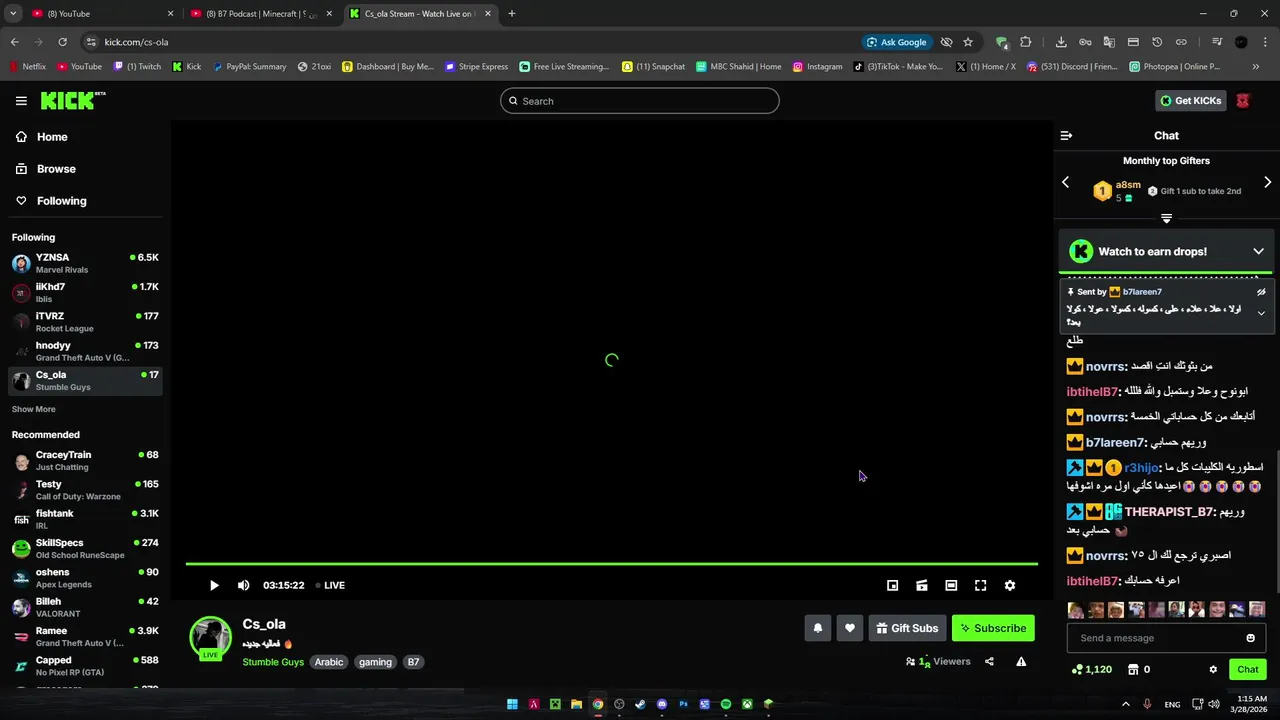Image resolution: width=1280 pixels, height=720 pixels.
Task: Open a new browser tab
Action: (x=512, y=14)
